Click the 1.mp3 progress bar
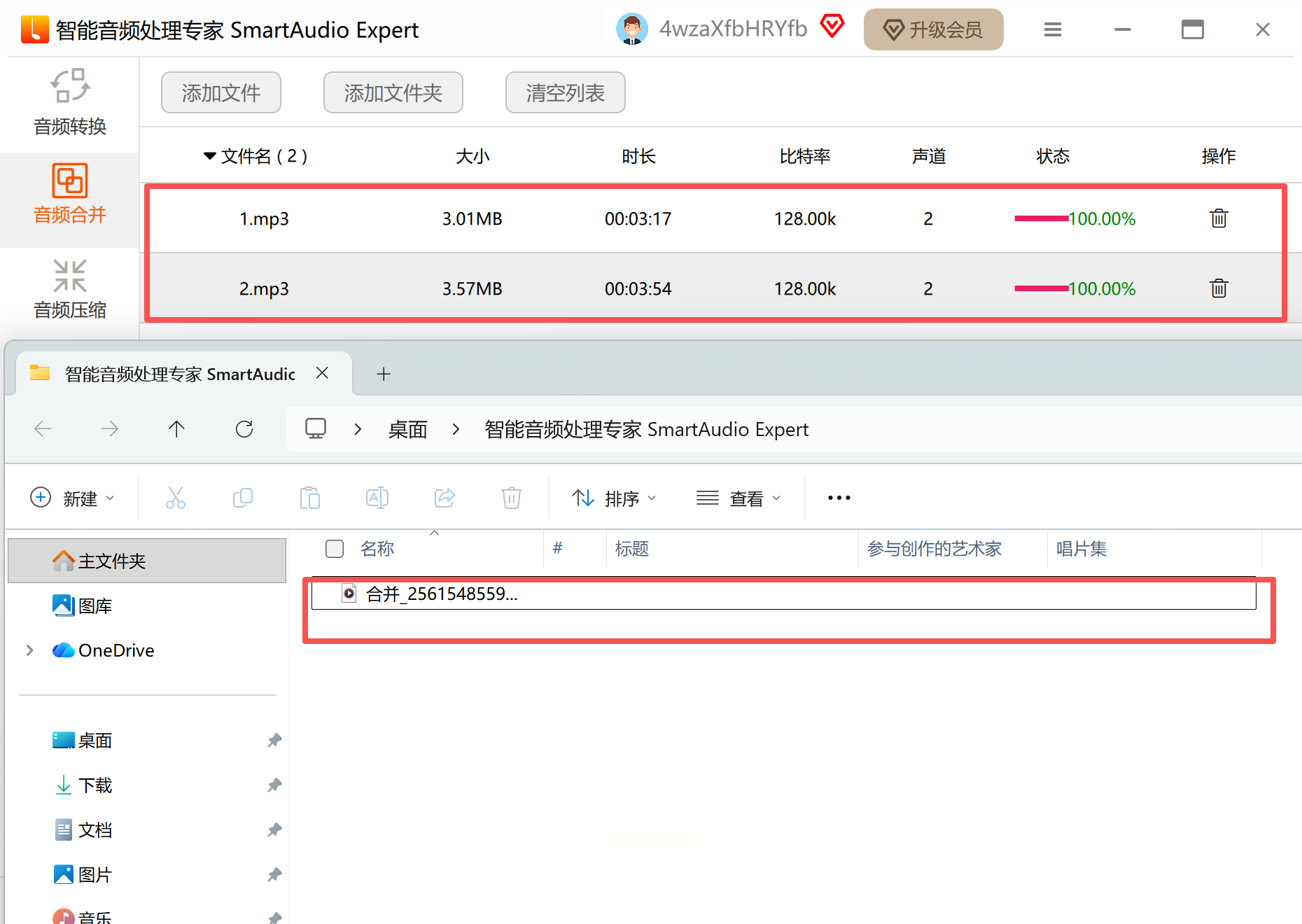The width and height of the screenshot is (1302, 924). 1041,218
